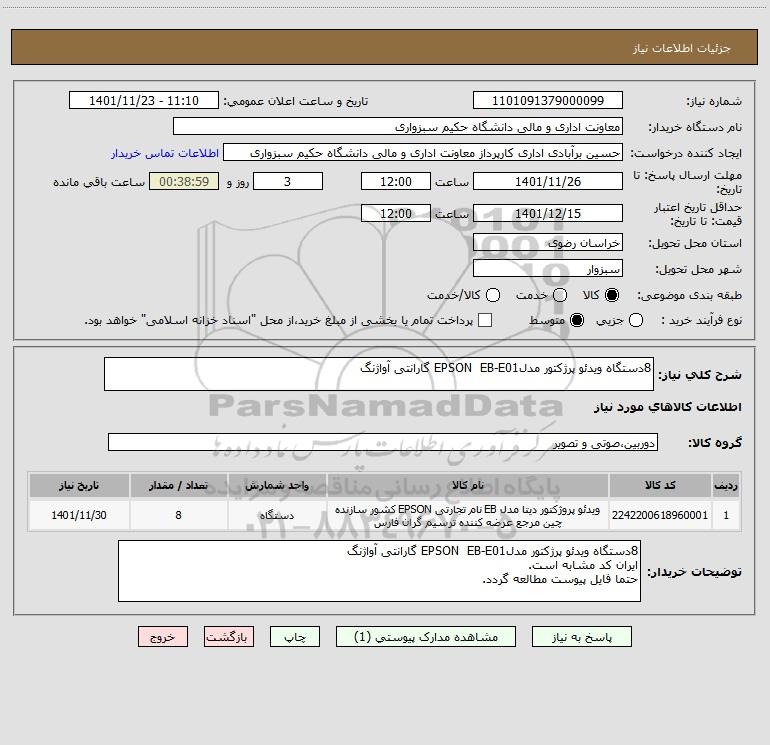
Task: Click the جزئیات اطلاعات نیاز header title
Action: 682,48
